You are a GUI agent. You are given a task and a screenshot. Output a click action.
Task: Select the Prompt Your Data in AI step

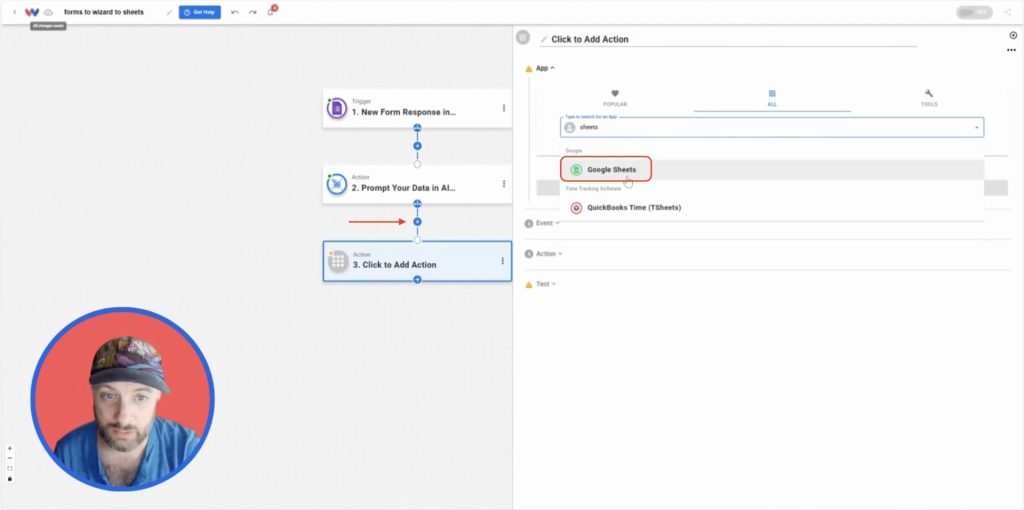[x=417, y=184]
